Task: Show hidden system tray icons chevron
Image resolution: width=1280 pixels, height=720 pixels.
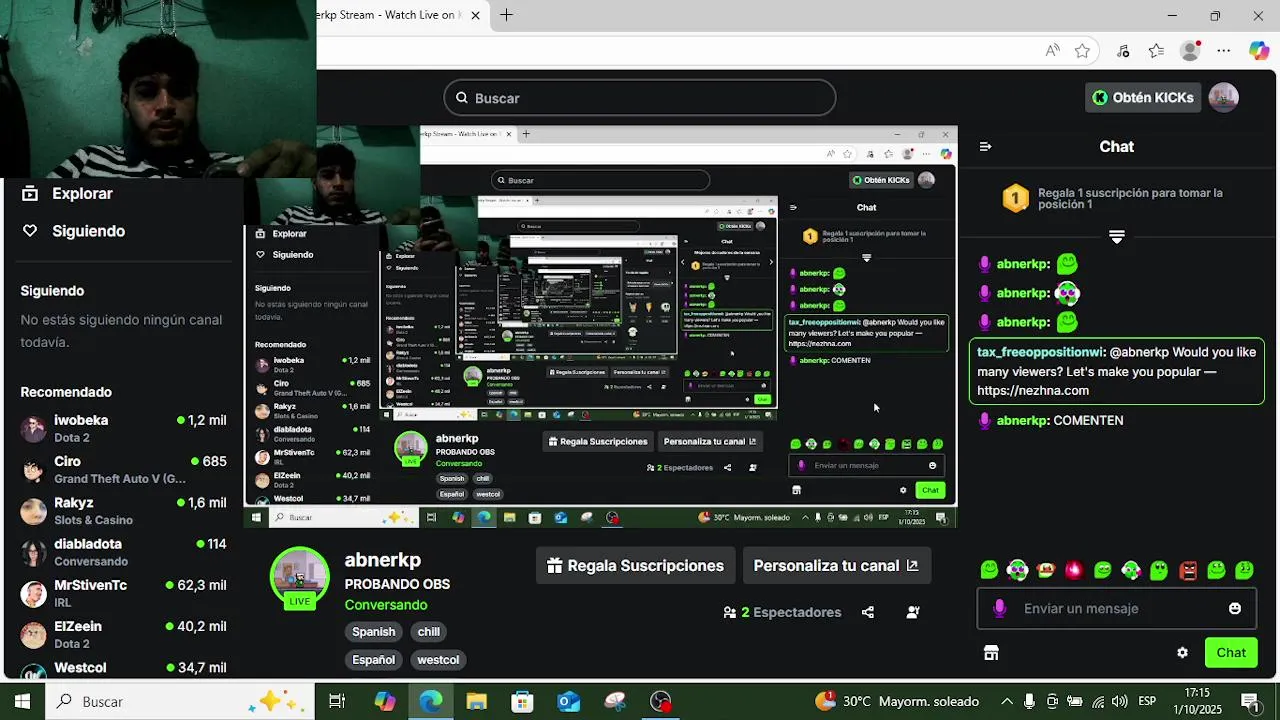Action: 1006,702
